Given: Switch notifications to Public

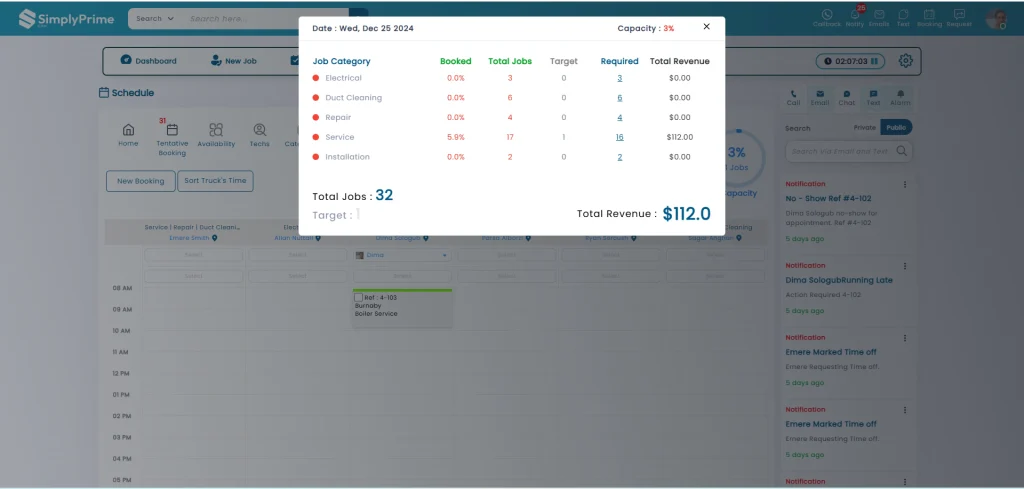Looking at the screenshot, I should [x=896, y=127].
